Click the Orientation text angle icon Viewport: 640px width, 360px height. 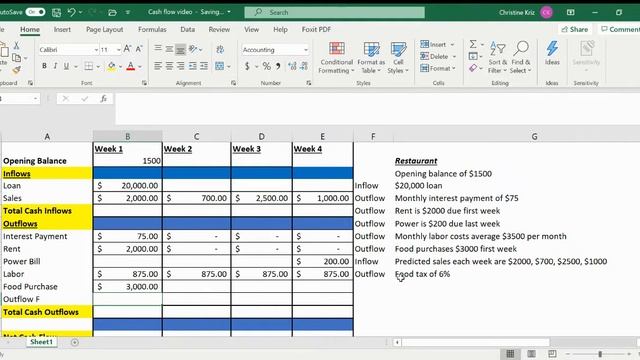tap(193, 49)
